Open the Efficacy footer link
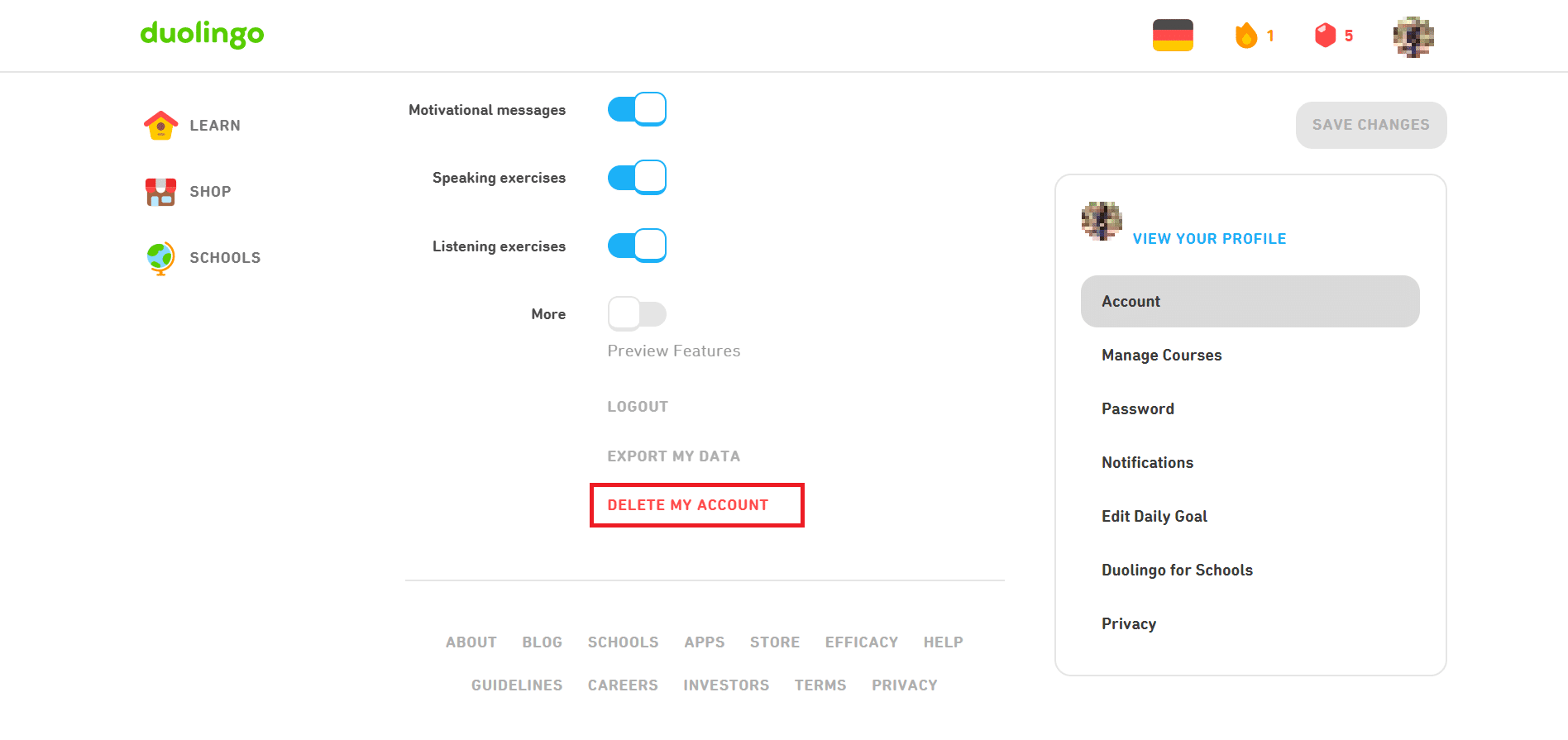 point(862,642)
